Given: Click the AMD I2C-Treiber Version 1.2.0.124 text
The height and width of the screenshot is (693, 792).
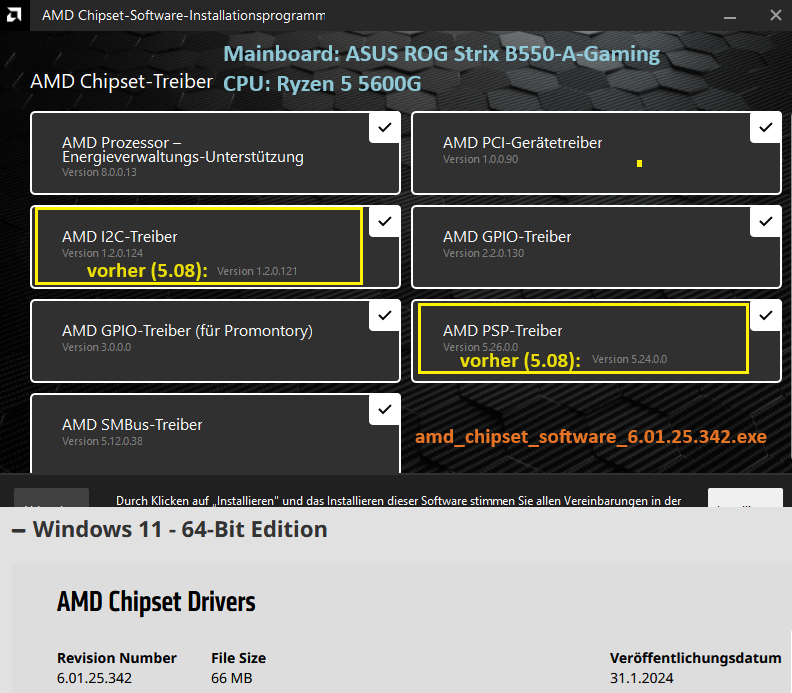Looking at the screenshot, I should tap(103, 253).
